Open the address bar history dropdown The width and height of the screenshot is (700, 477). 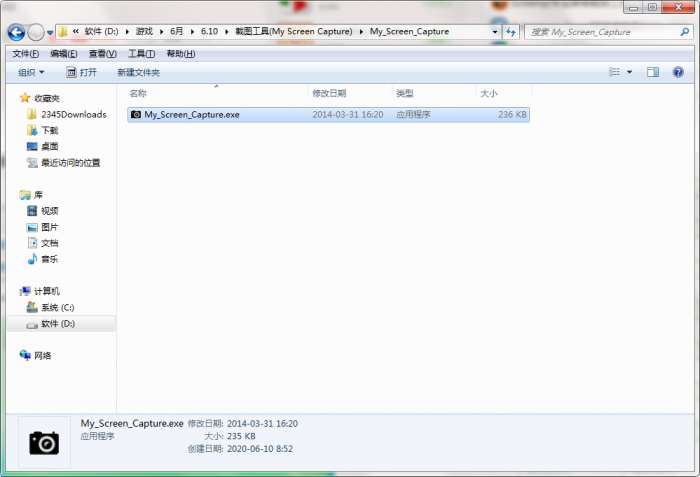(x=495, y=32)
